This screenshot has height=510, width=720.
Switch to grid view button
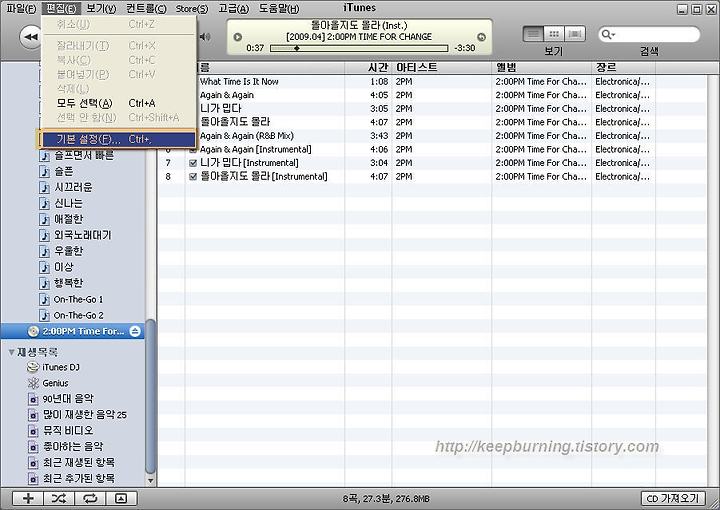coord(554,34)
